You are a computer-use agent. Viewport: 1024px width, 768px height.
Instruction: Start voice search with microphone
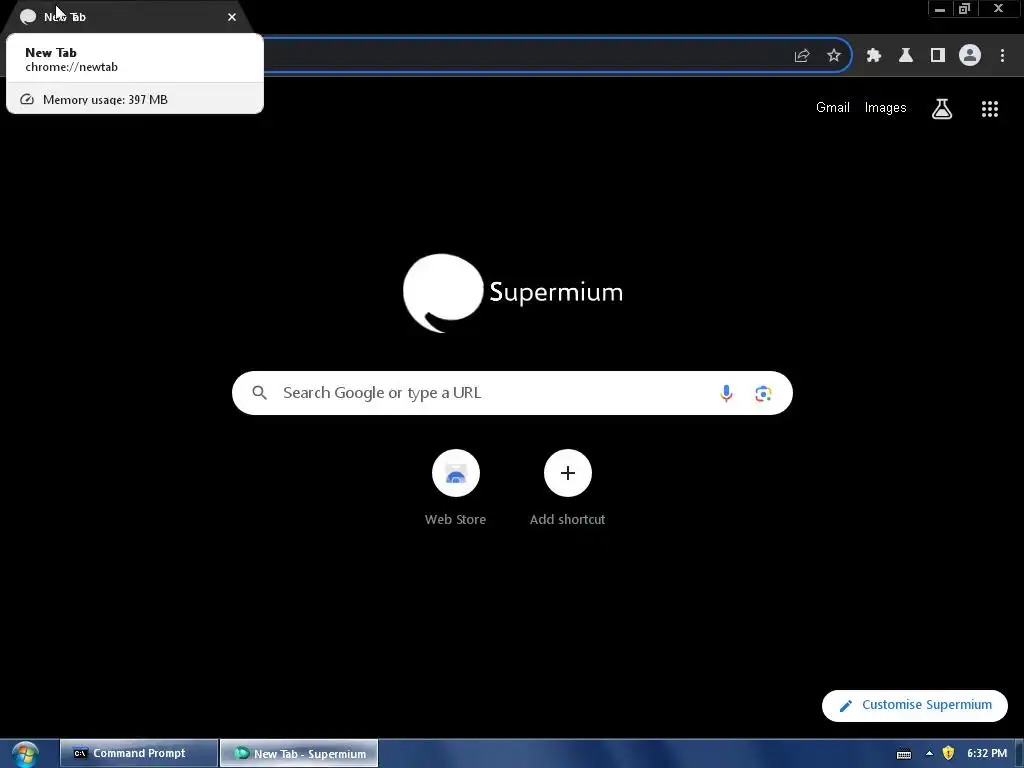coord(726,393)
